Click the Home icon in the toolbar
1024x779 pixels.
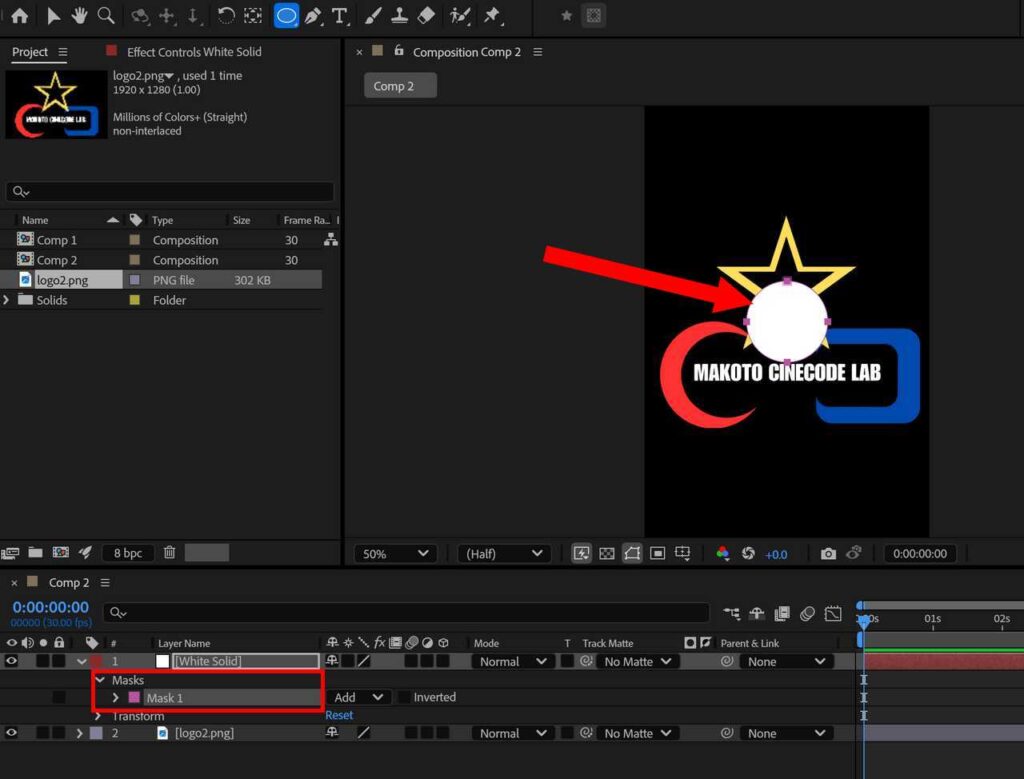pos(20,16)
